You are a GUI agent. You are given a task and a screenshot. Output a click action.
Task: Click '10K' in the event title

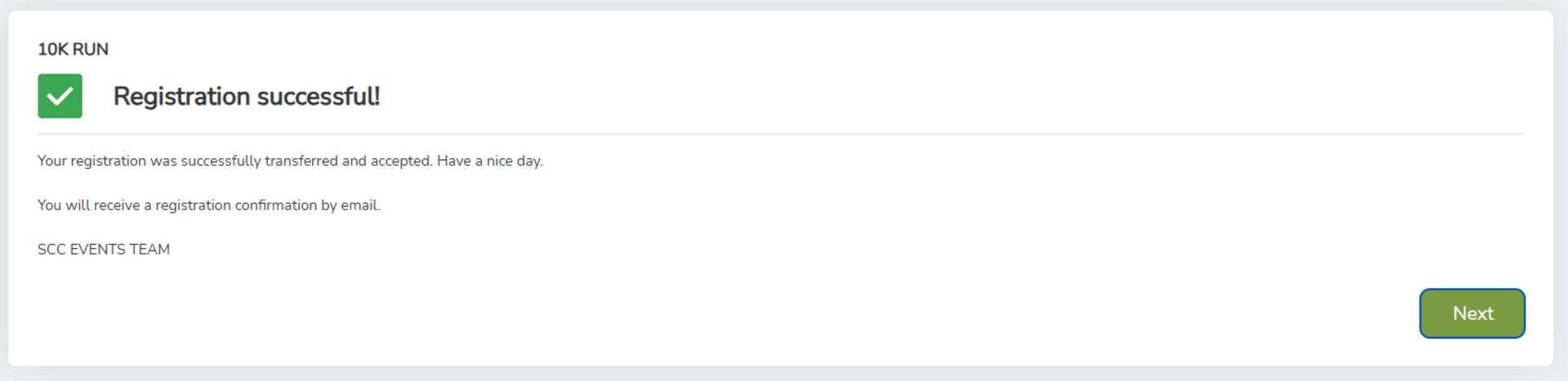53,49
